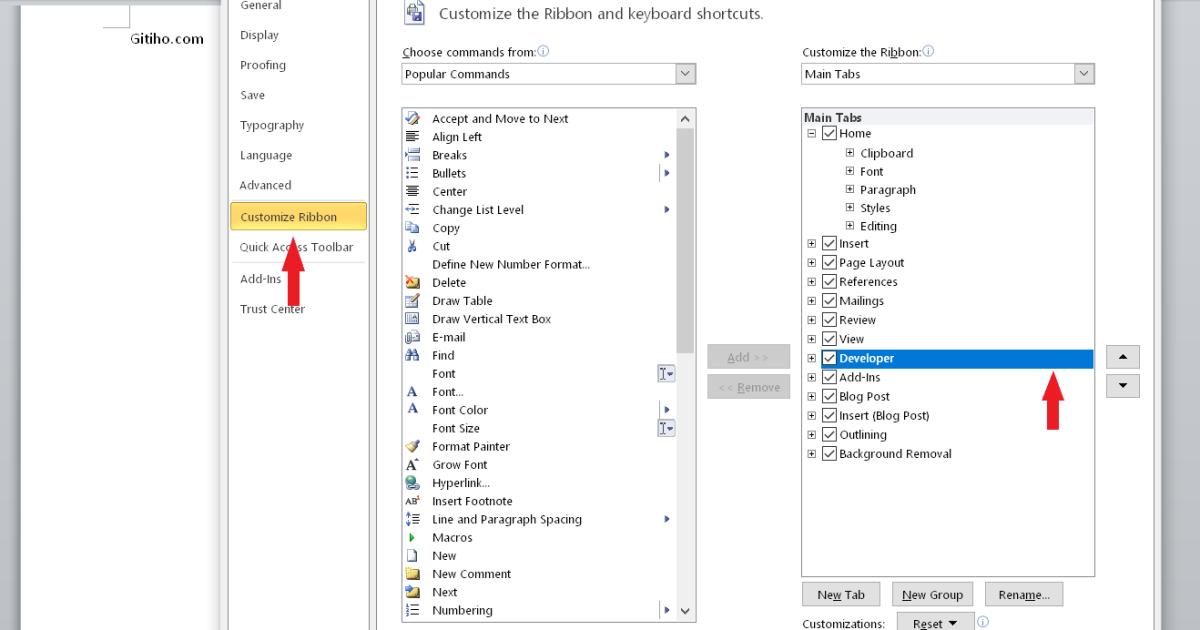Click the Find binoculars icon

412,355
